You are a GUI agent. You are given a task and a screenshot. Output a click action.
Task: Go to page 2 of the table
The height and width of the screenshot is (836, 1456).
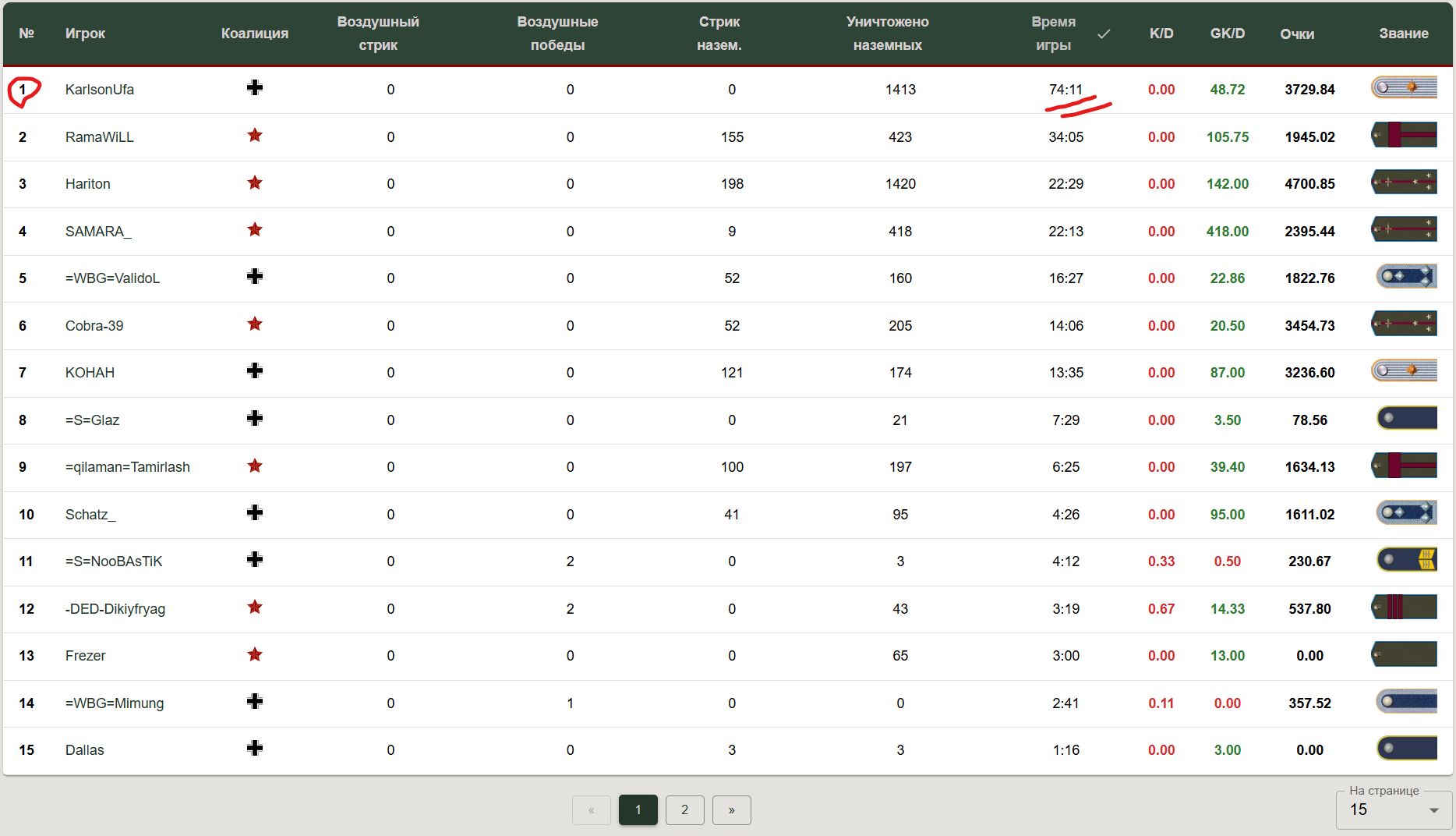coord(684,809)
